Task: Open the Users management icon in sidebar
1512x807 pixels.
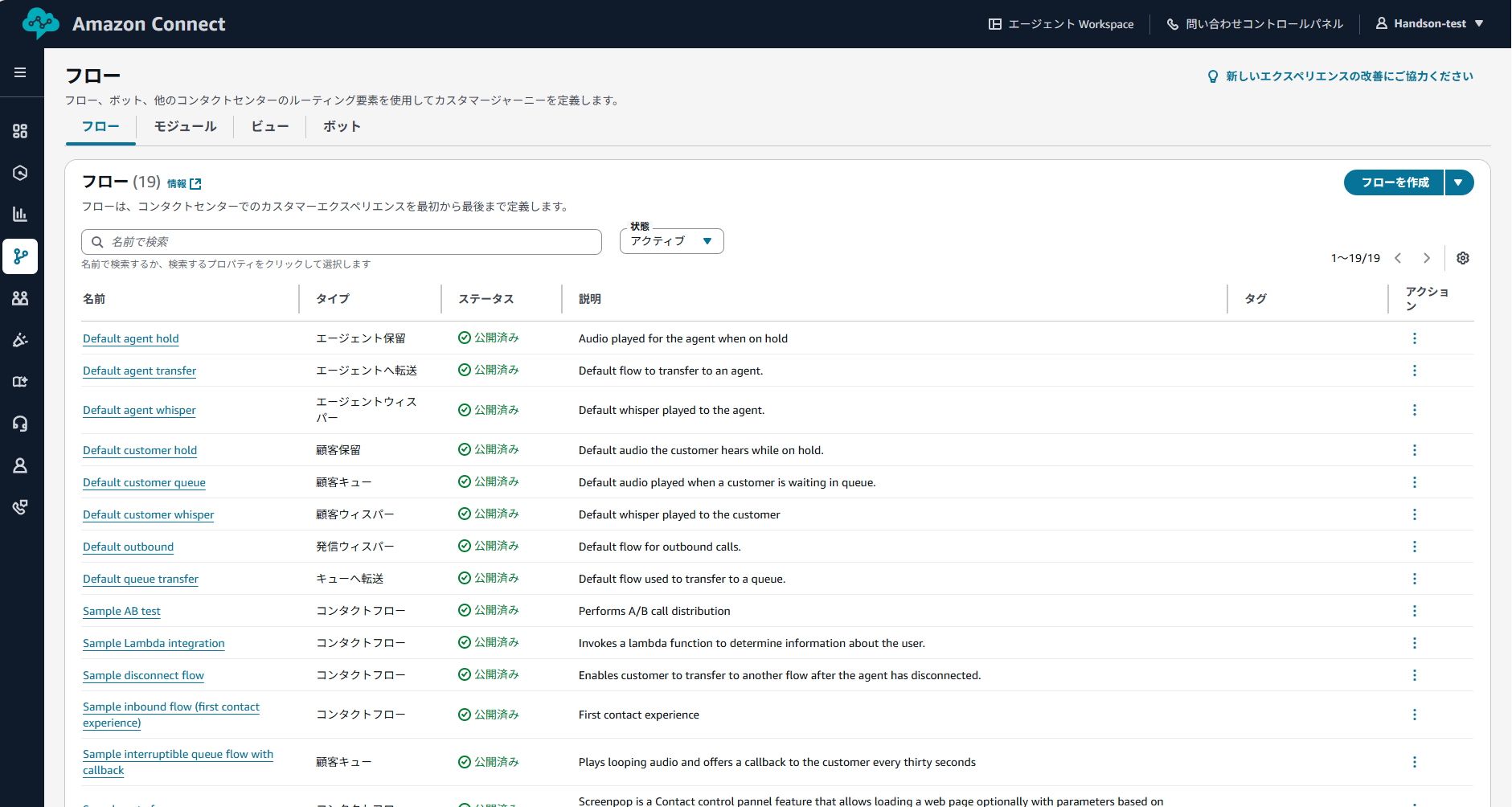Action: pyautogui.click(x=21, y=298)
